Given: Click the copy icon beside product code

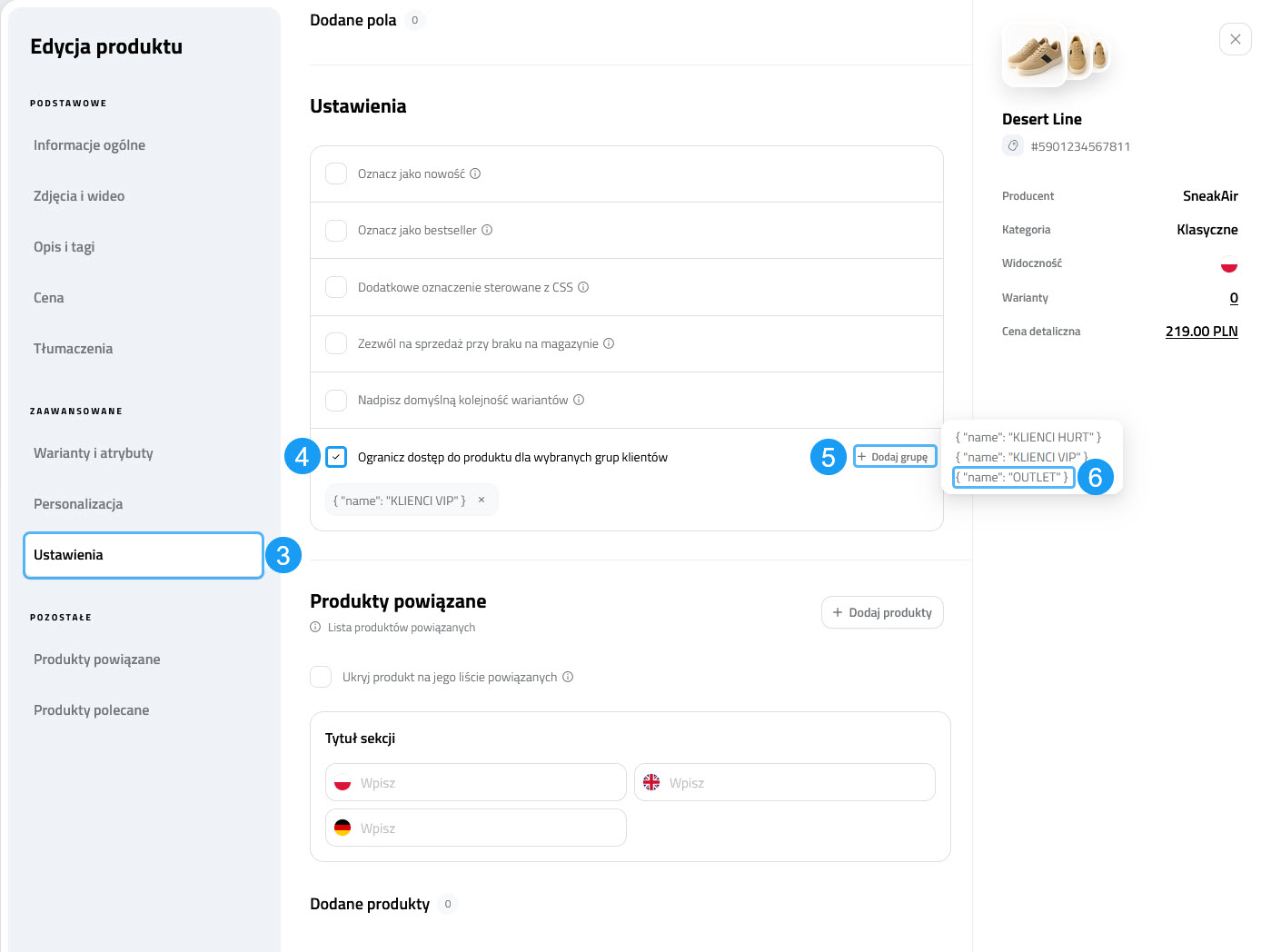Looking at the screenshot, I should pyautogui.click(x=1013, y=145).
